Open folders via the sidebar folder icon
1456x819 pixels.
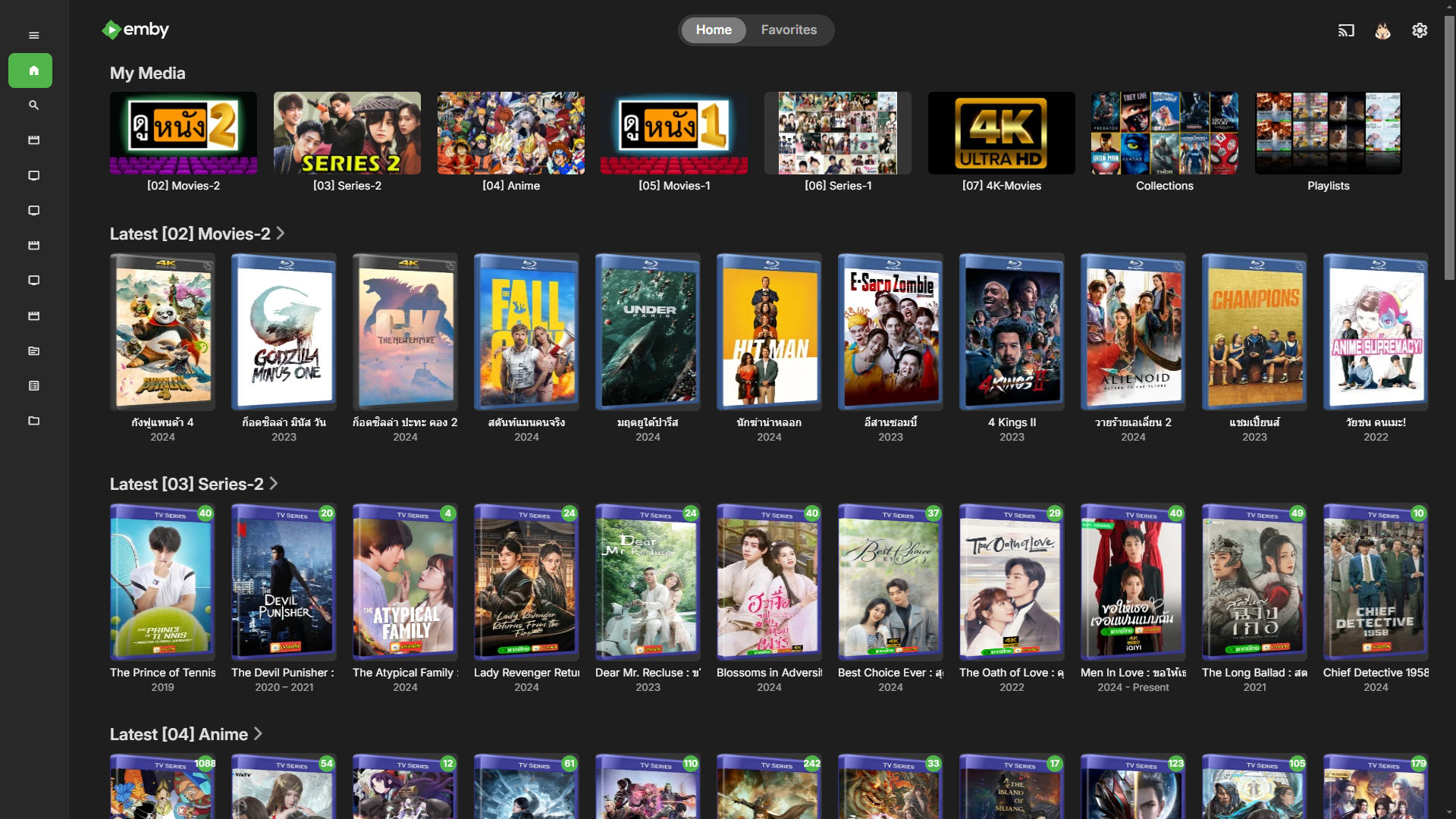point(33,421)
